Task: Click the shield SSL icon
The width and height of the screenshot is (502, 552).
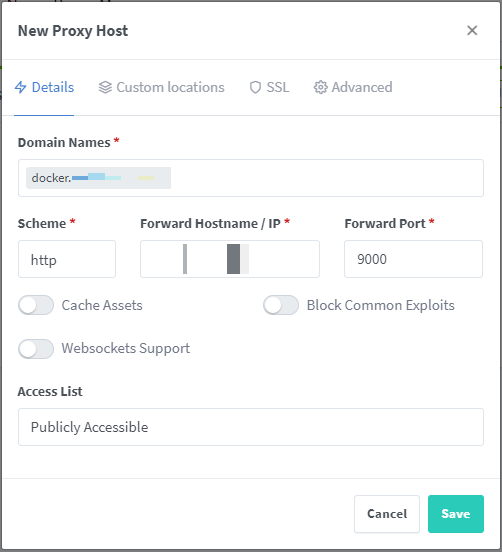Action: tap(255, 87)
